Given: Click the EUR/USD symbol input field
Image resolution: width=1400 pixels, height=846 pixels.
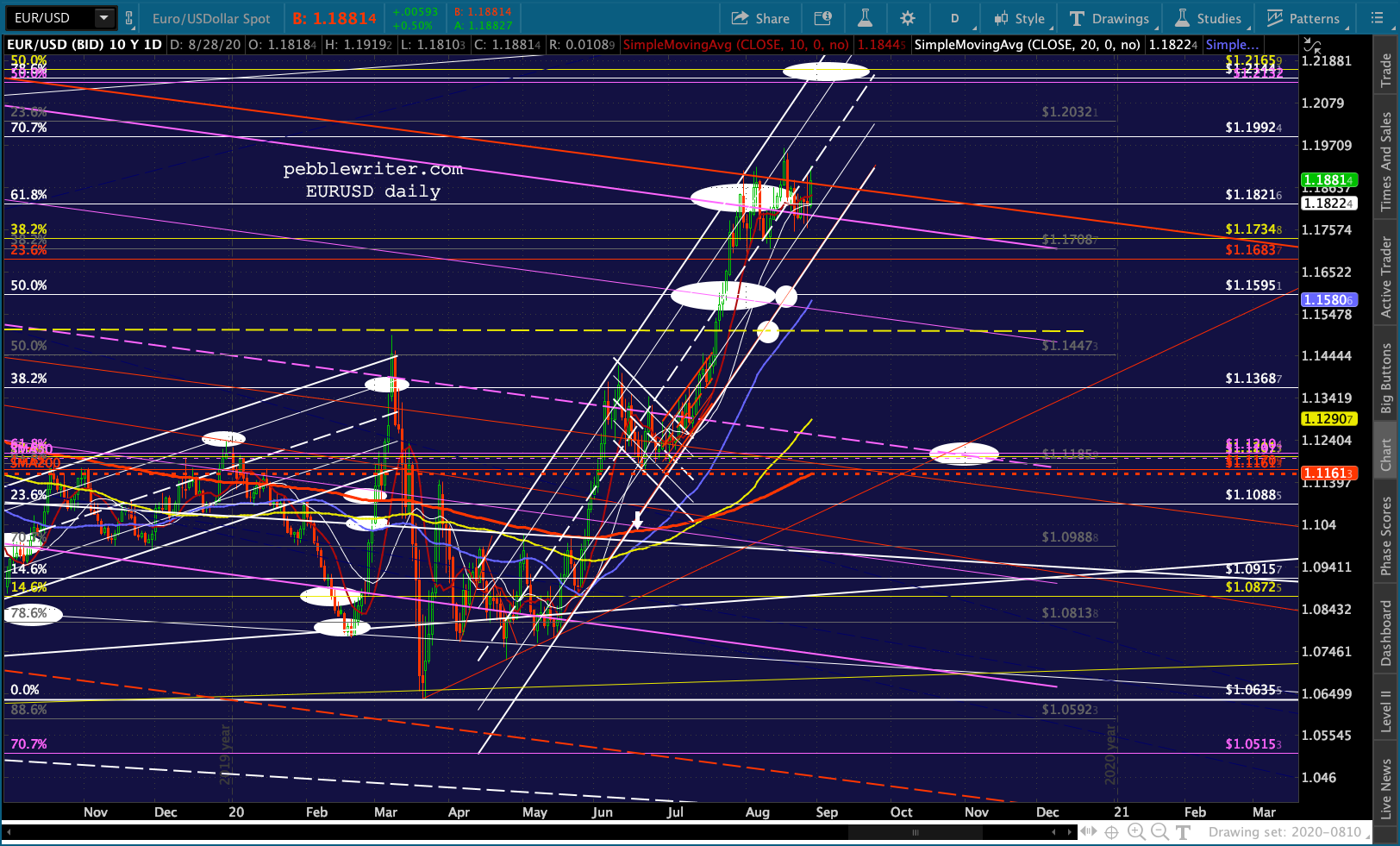Looking at the screenshot, I should pos(49,18).
